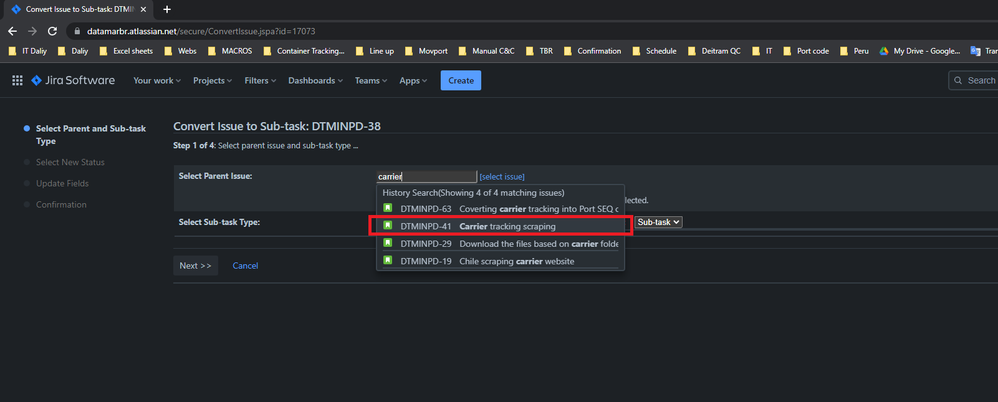
Task: Click the Jira Software logo
Action: 73,80
